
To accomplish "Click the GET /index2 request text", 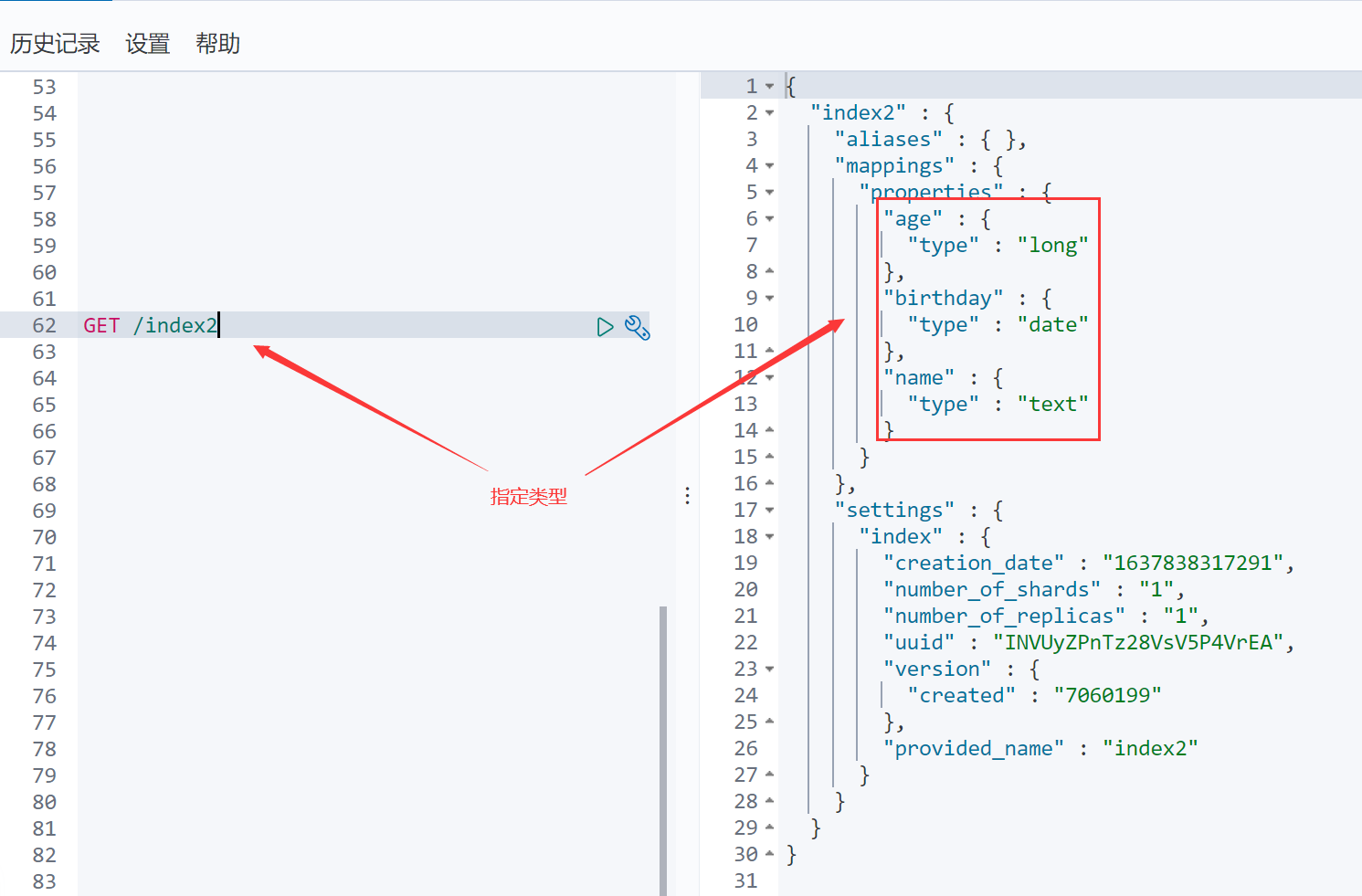I will [x=151, y=326].
